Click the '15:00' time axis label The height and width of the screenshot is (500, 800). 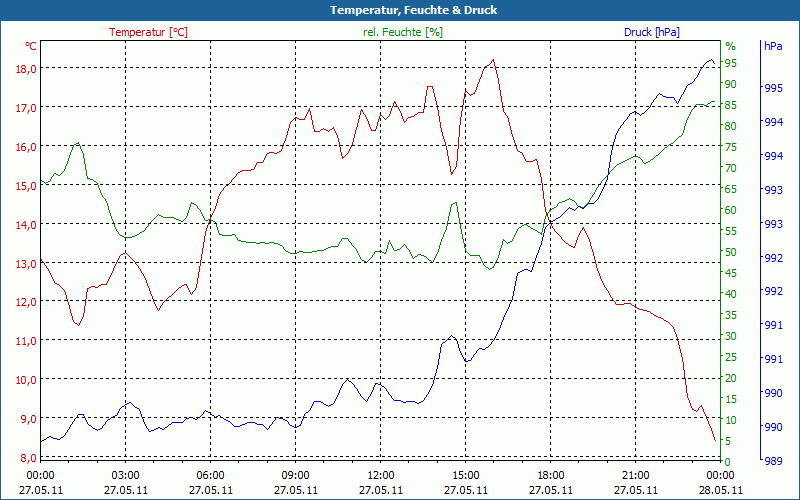coord(466,476)
